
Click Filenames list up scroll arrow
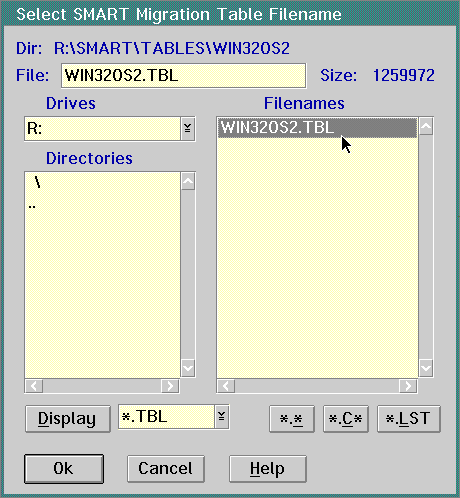[426, 126]
